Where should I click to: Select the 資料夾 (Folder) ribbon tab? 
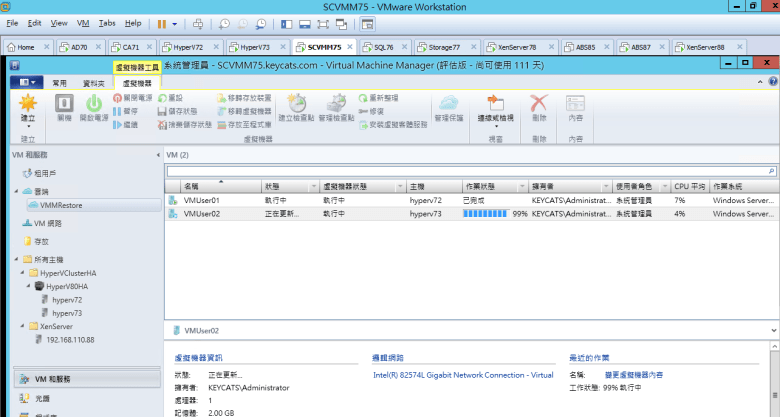(x=93, y=83)
